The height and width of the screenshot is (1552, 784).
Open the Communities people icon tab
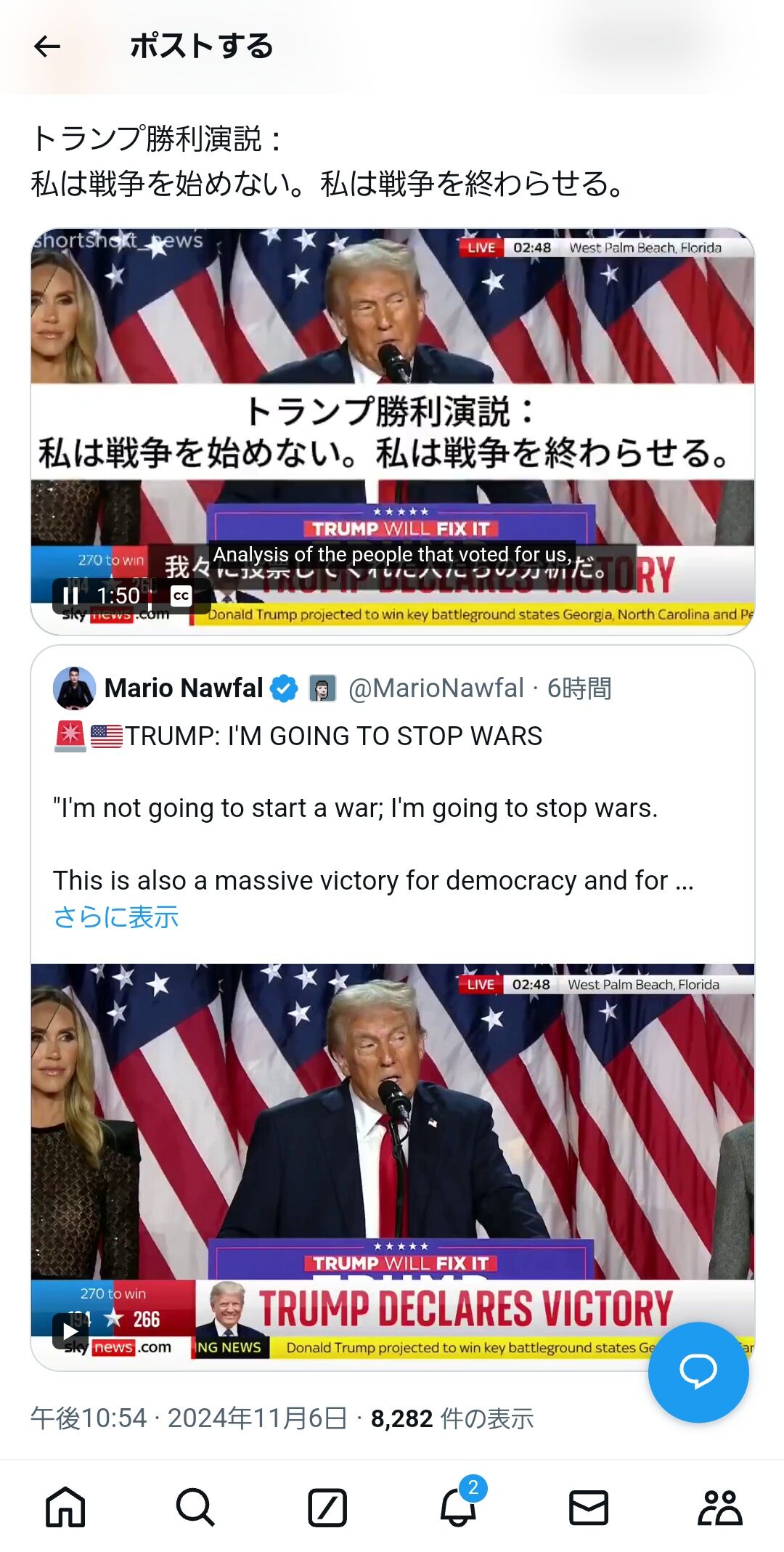pos(719,1507)
